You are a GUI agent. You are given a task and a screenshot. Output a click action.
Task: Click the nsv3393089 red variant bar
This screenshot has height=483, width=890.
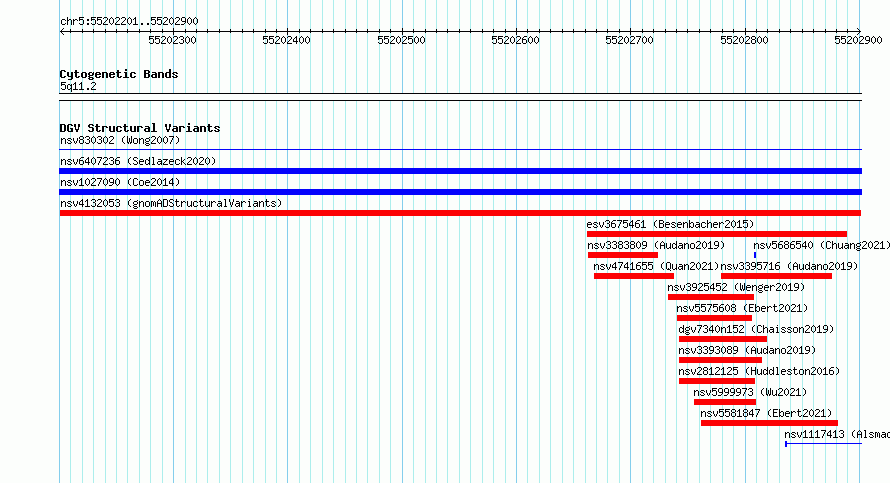[720, 360]
